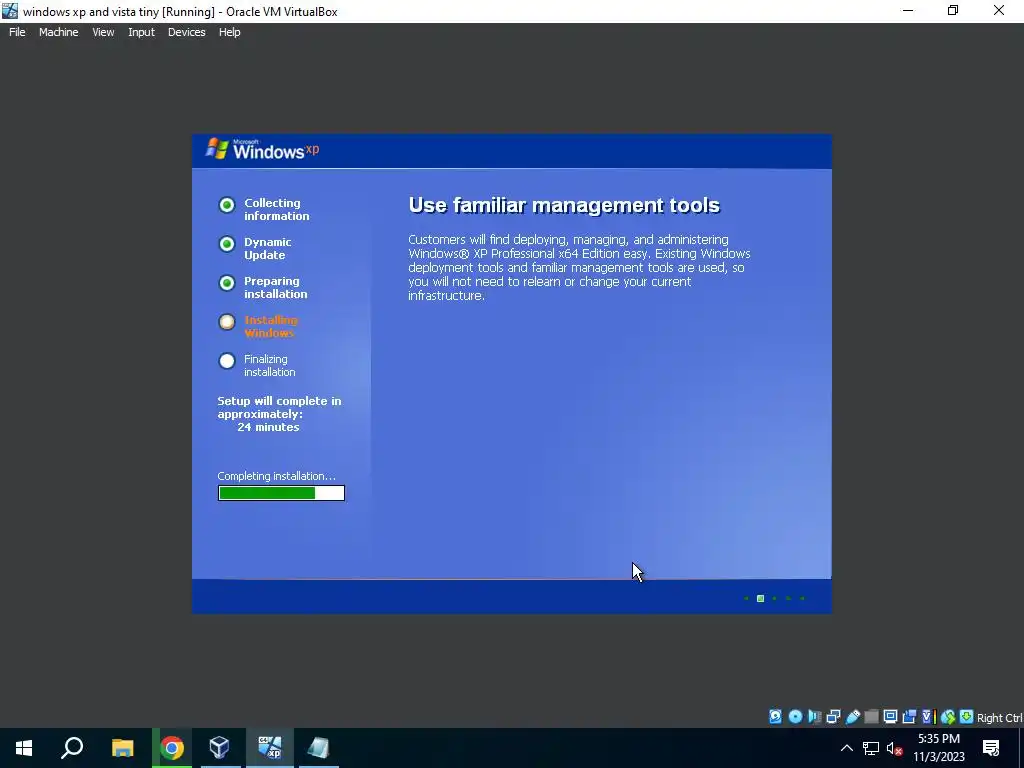The height and width of the screenshot is (768, 1024).
Task: Click the mouse integration indicator icon
Action: coord(948,717)
